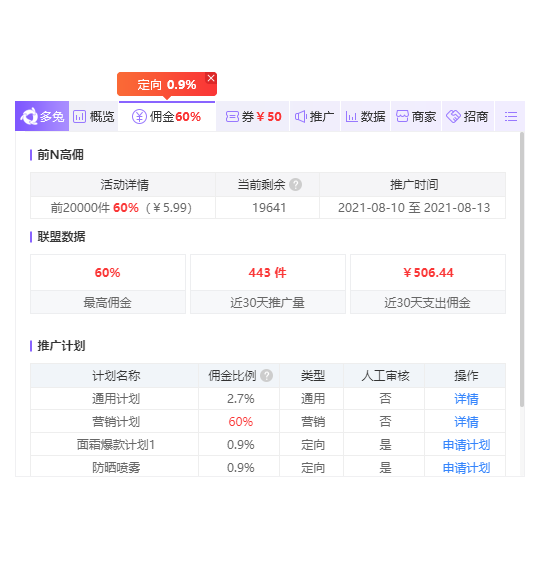Switch to the 数据 tab

[365, 116]
